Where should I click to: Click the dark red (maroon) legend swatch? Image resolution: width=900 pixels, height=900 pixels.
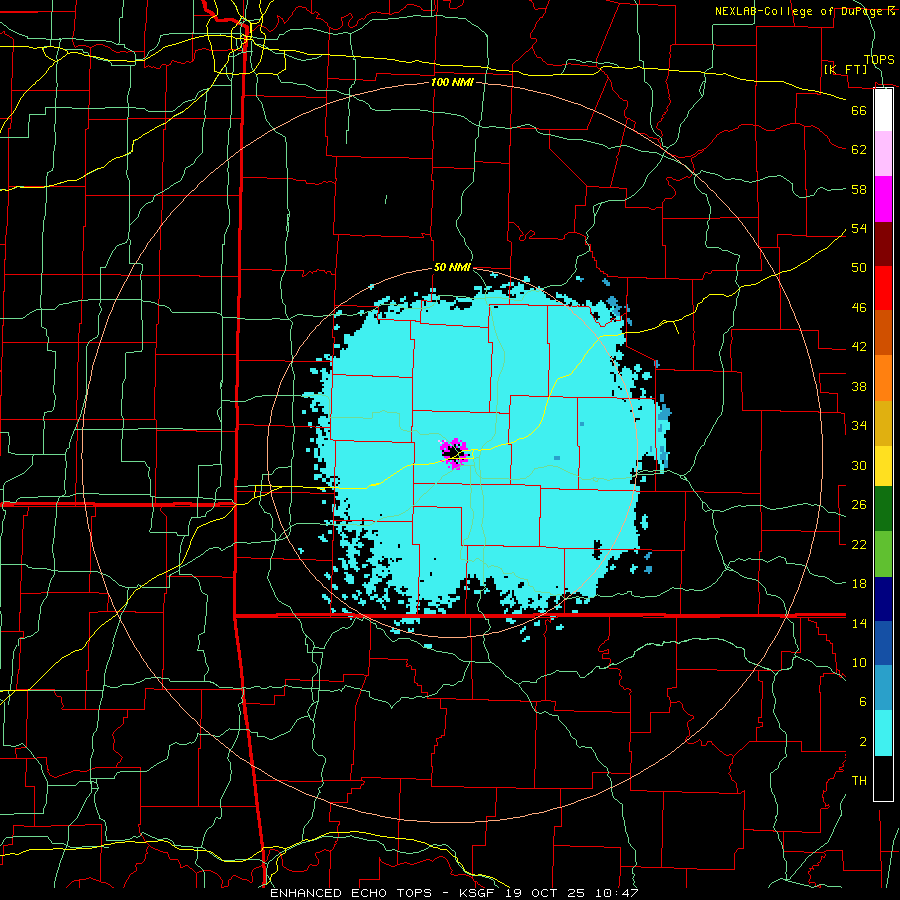click(x=883, y=243)
